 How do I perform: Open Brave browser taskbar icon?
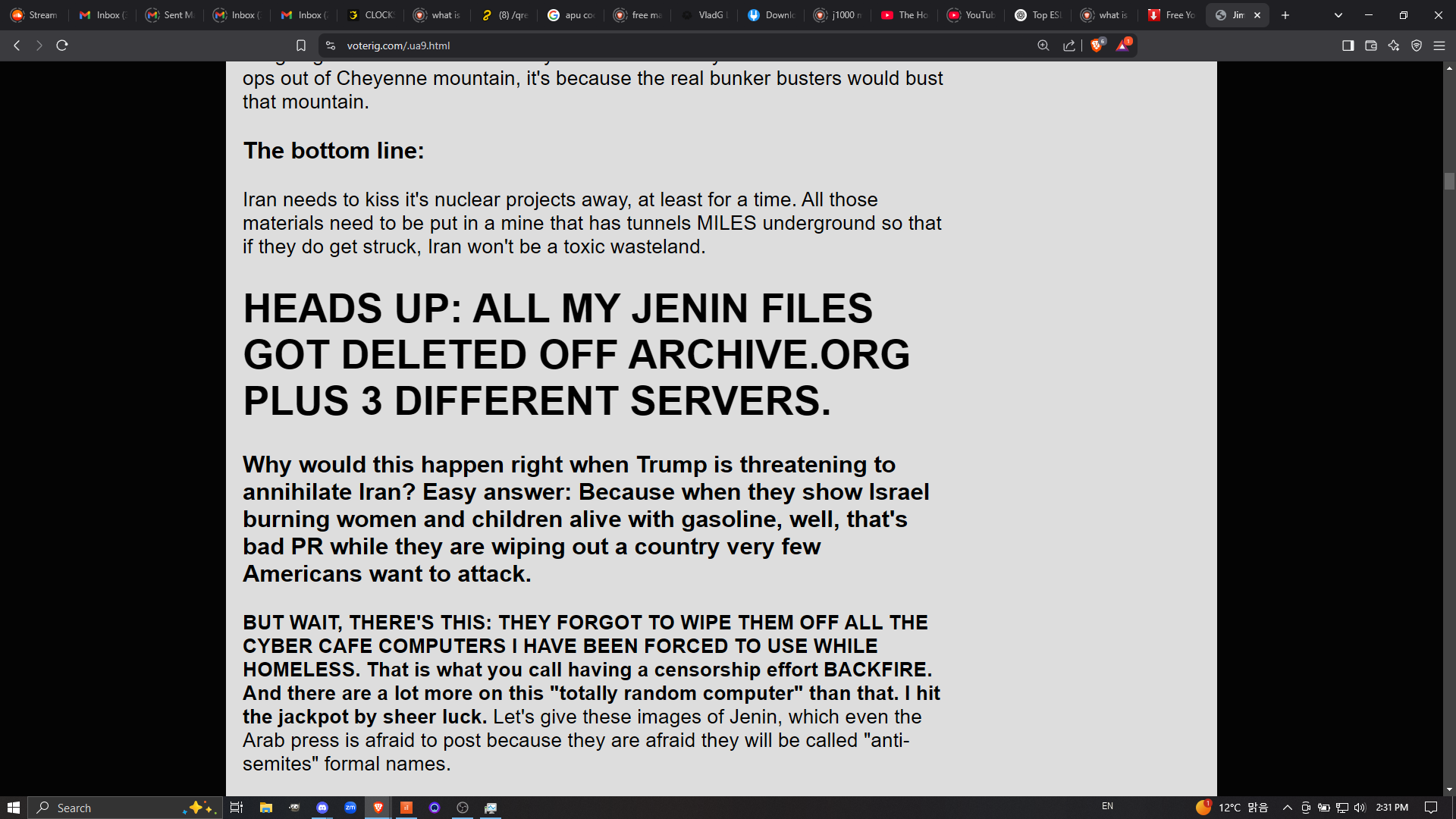378,808
